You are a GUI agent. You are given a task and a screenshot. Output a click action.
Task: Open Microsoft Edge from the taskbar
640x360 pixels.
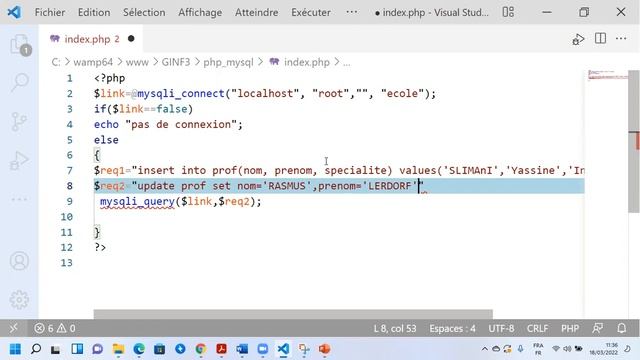click(139, 349)
